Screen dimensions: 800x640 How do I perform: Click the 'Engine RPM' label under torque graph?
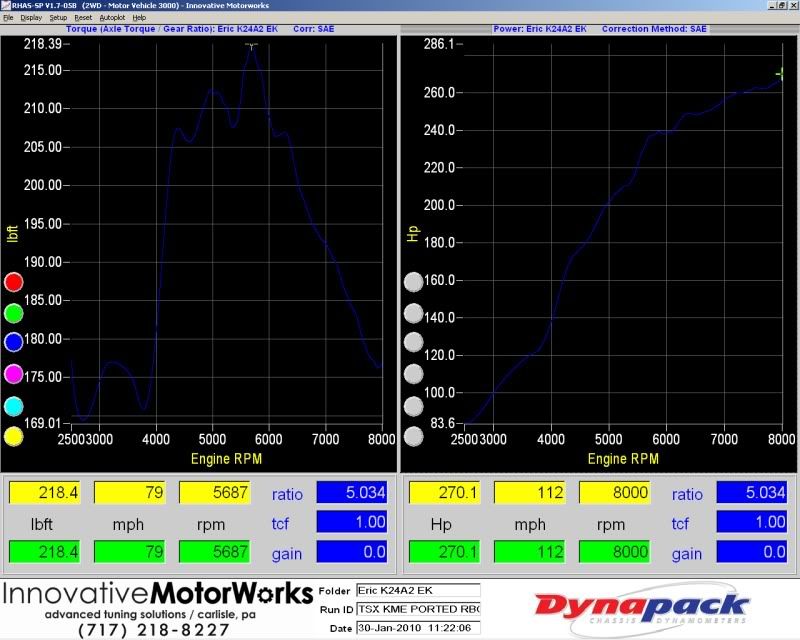(226, 459)
